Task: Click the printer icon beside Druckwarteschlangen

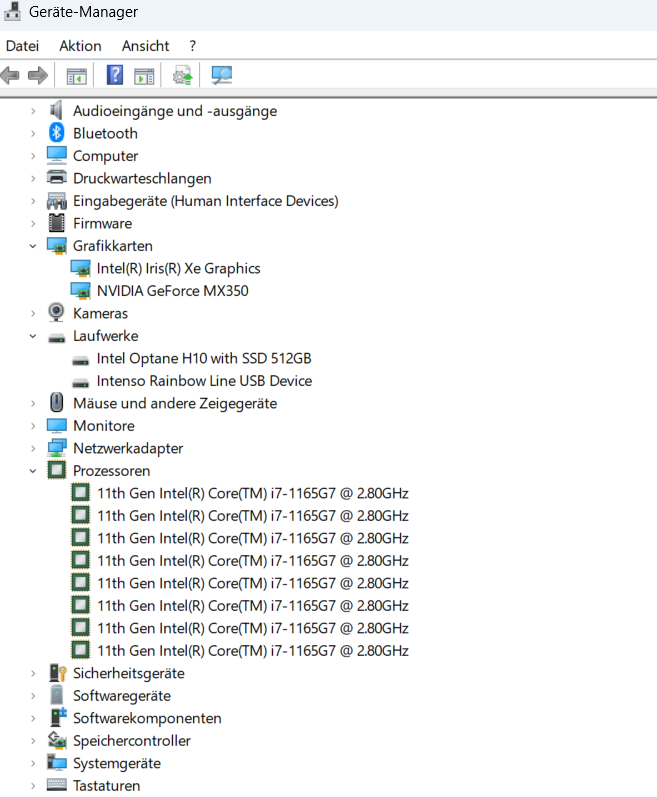Action: pos(56,178)
